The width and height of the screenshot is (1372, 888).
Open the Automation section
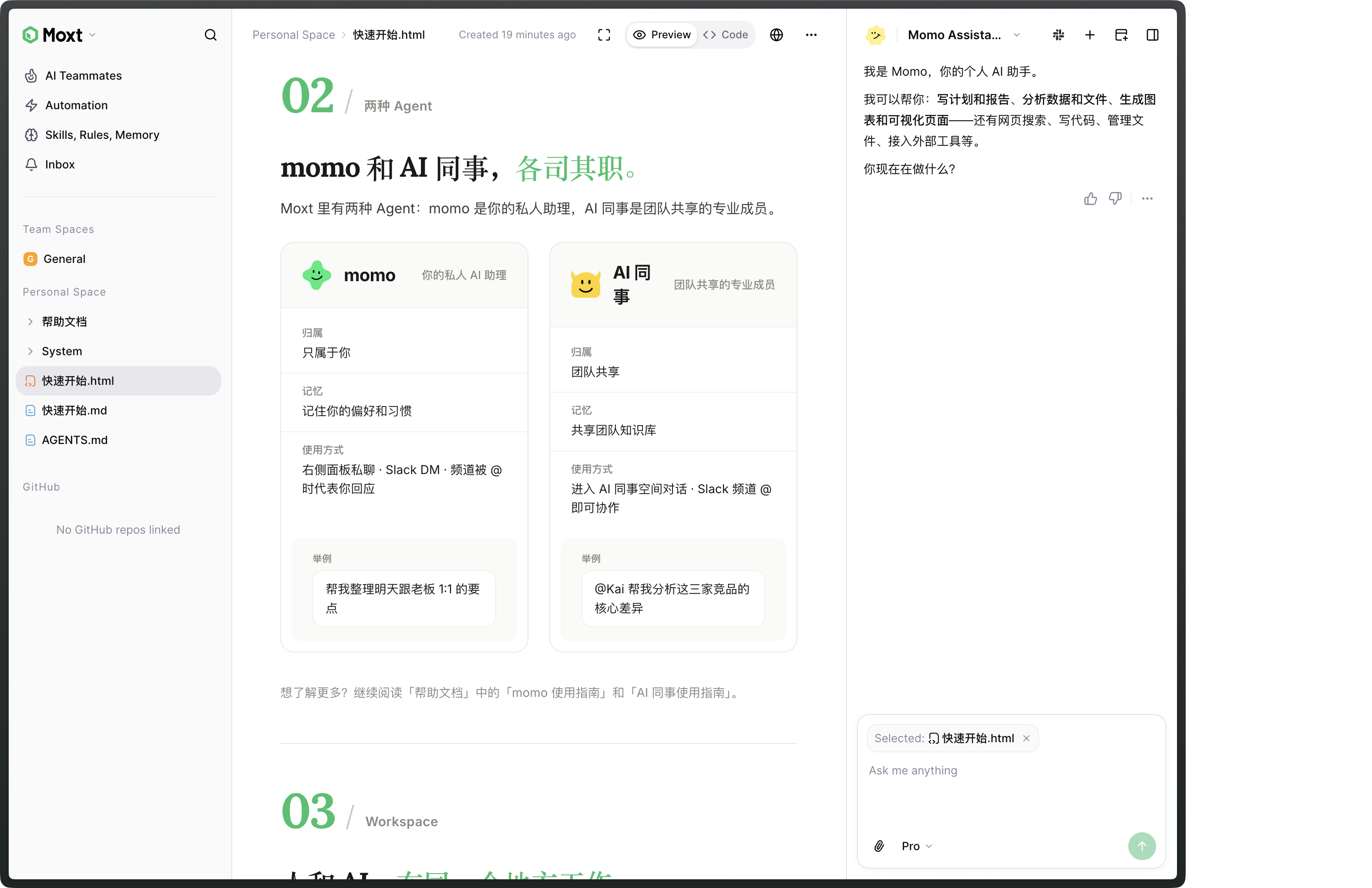pyautogui.click(x=76, y=105)
